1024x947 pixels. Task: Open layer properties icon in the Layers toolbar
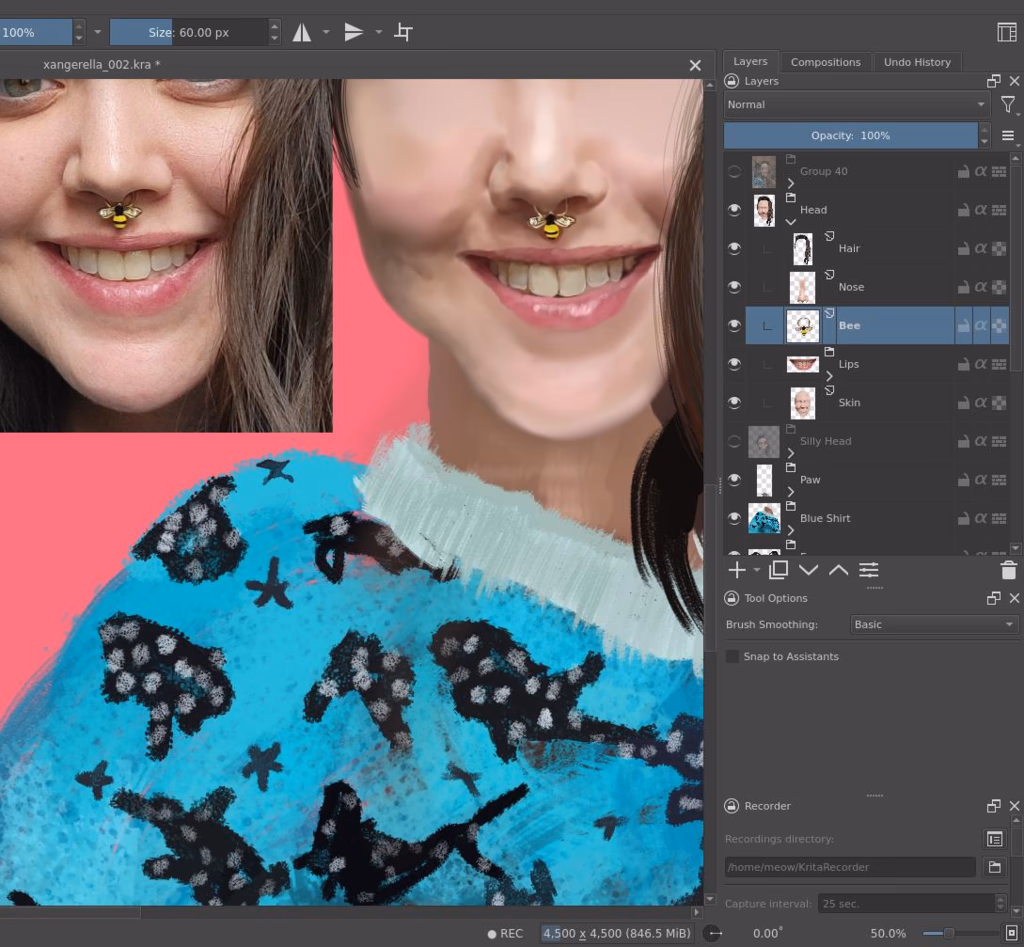[x=869, y=570]
